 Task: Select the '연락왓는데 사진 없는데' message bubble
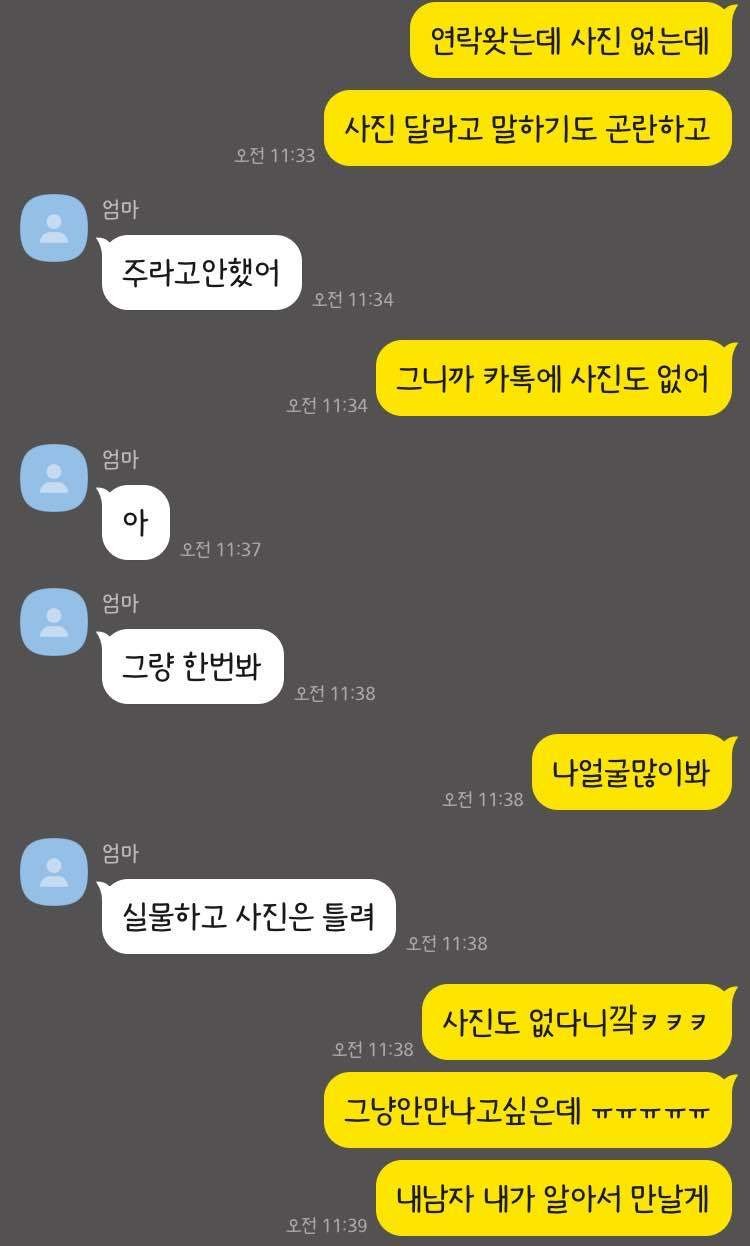(572, 40)
